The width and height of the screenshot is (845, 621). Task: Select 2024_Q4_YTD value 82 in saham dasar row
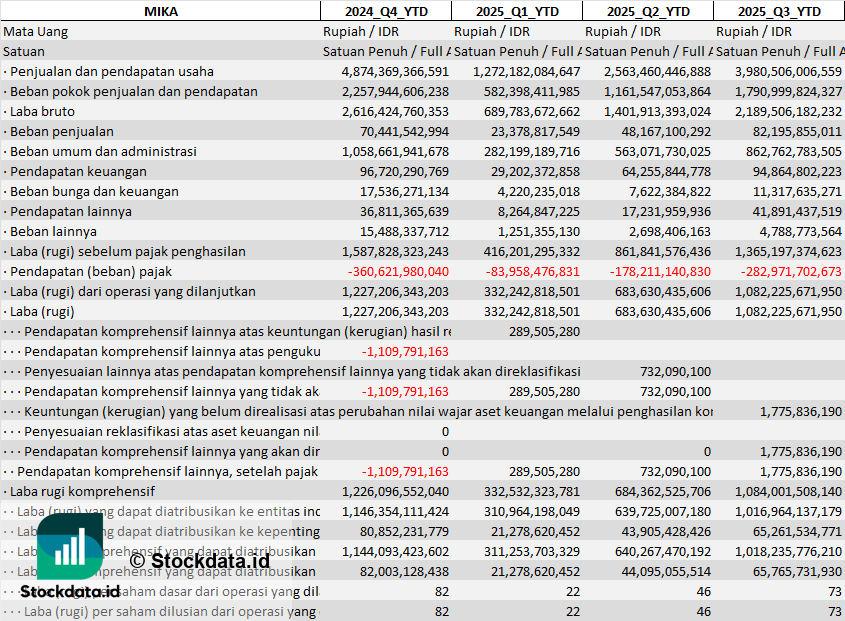[442, 592]
